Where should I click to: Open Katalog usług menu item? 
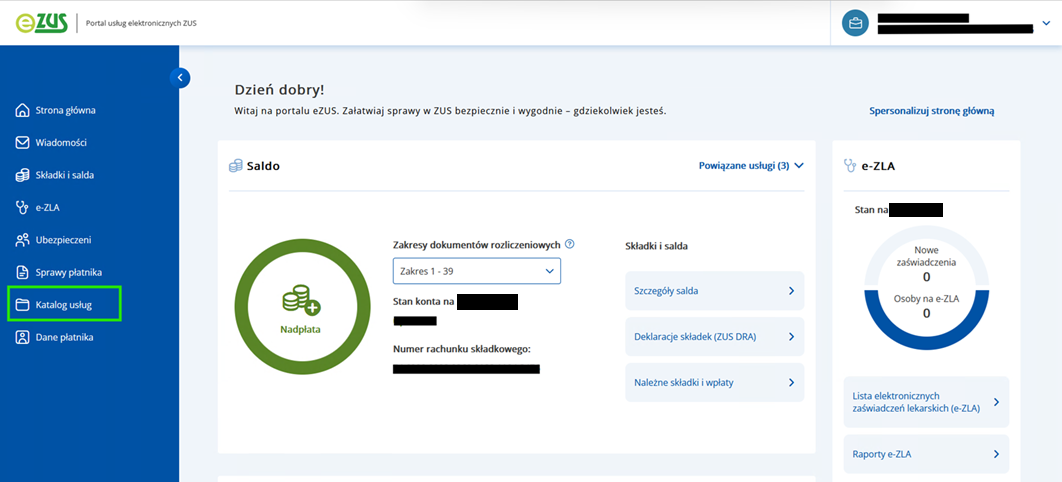(63, 304)
